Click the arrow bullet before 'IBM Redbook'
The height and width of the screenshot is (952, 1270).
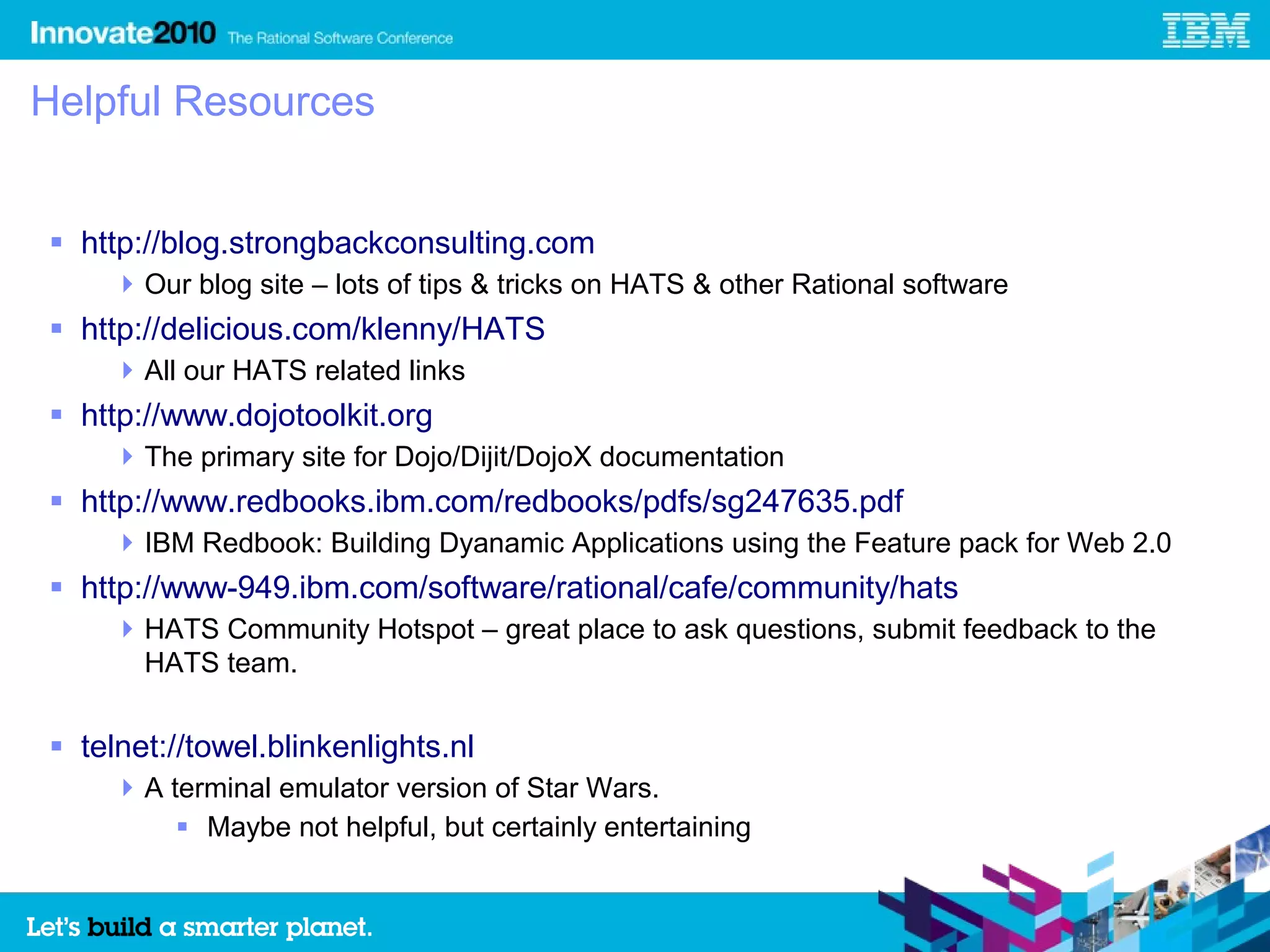(128, 543)
